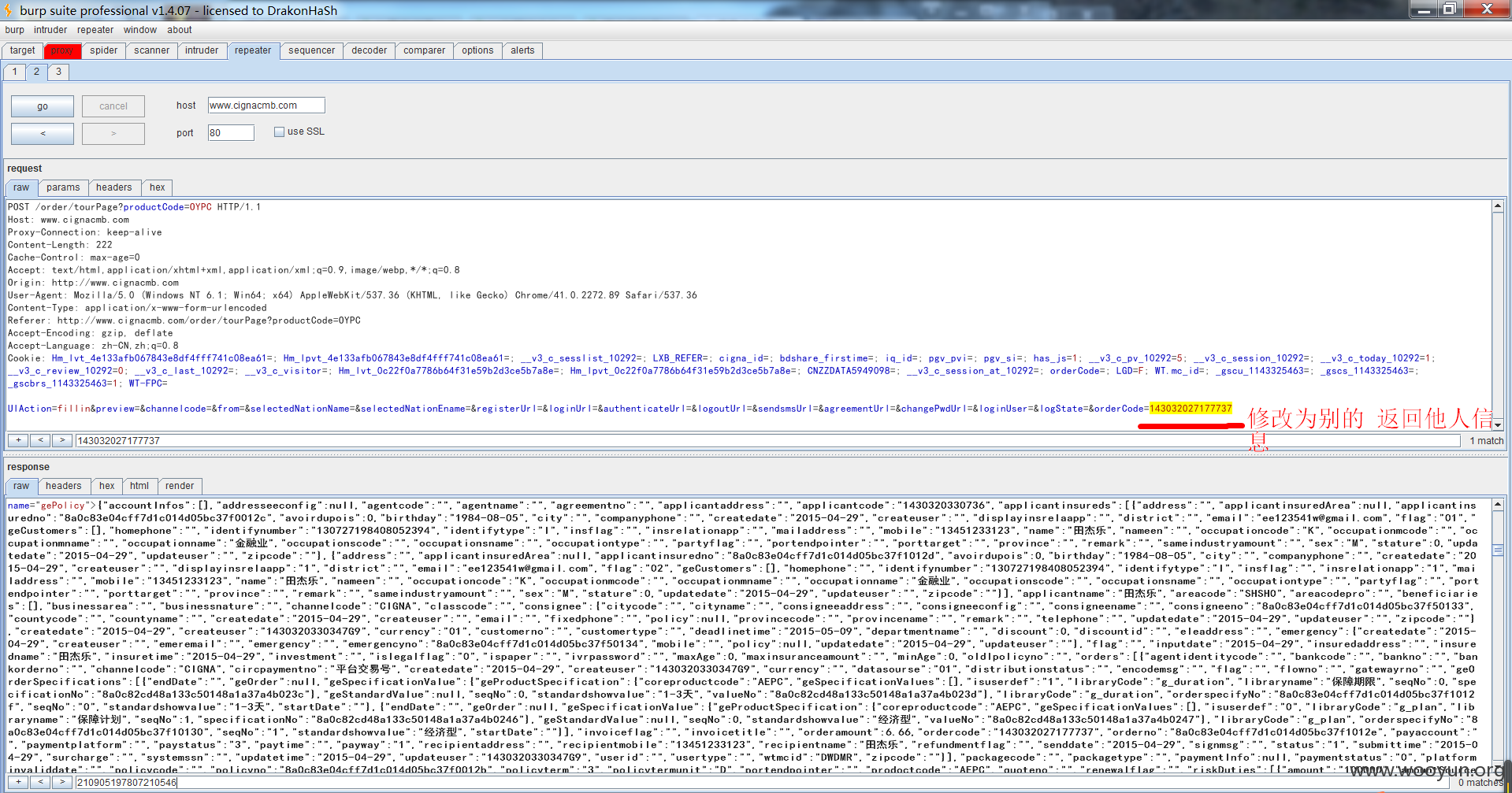Toggle the use SSL checkbox
This screenshot has height=793, width=1512.
point(279,132)
